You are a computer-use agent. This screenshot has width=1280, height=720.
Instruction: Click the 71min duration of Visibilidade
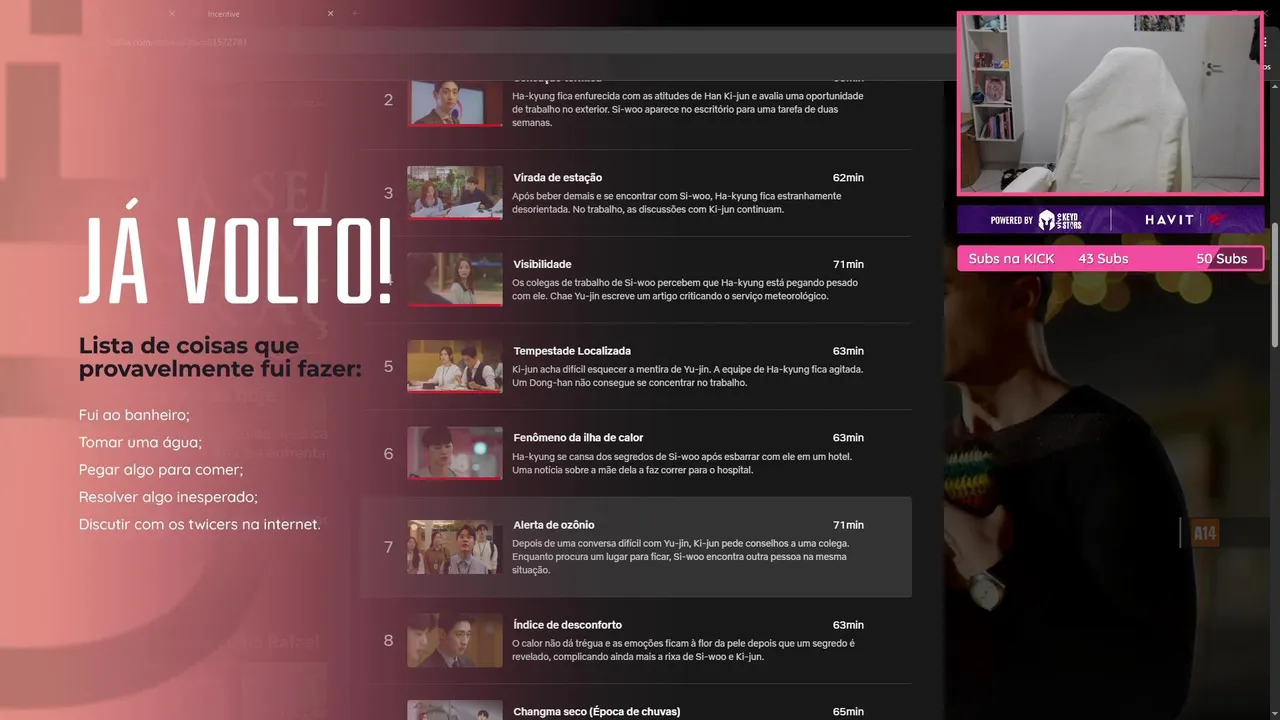(x=848, y=264)
